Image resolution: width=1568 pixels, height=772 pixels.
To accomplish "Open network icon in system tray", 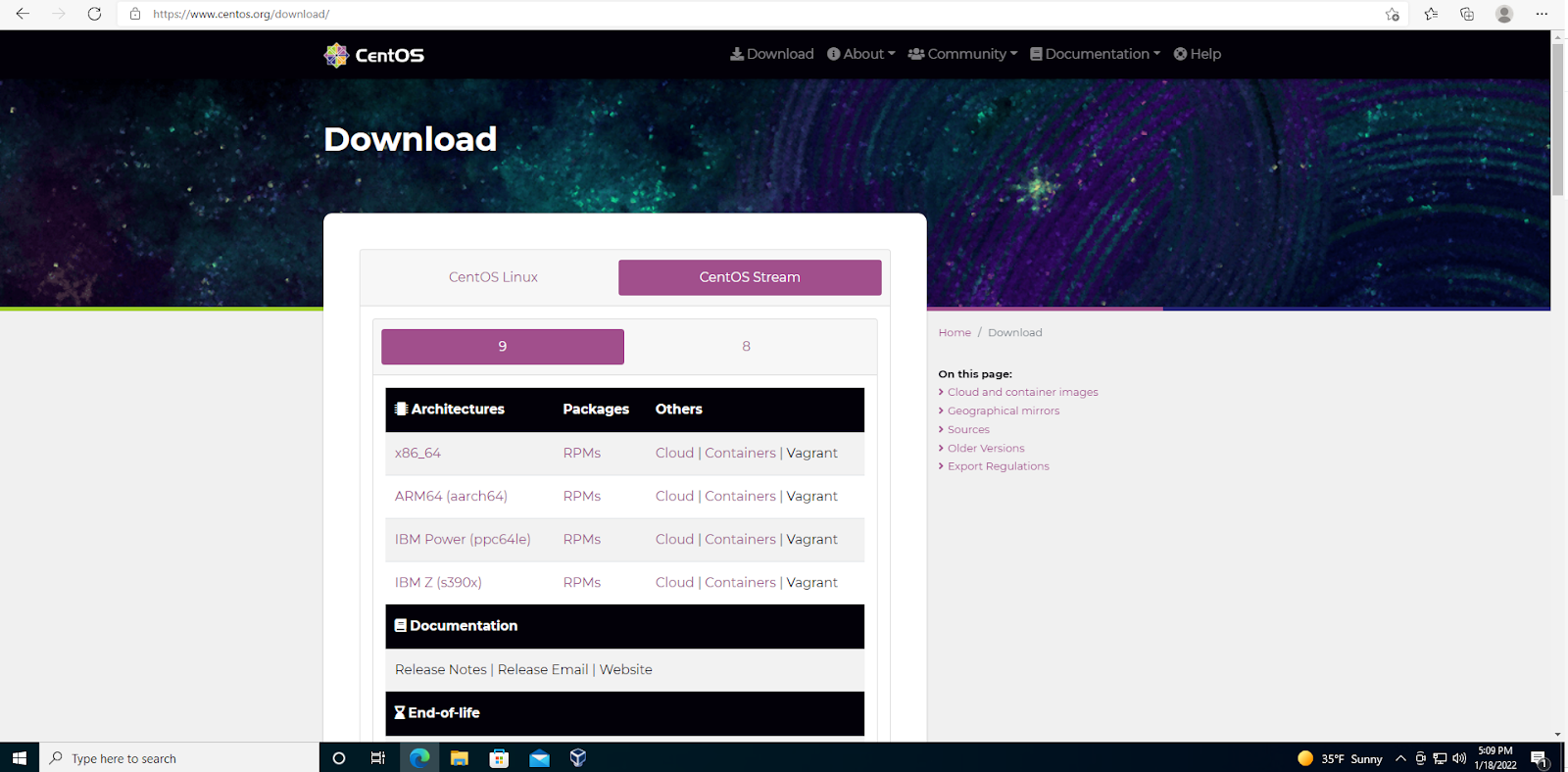I will tap(1440, 758).
